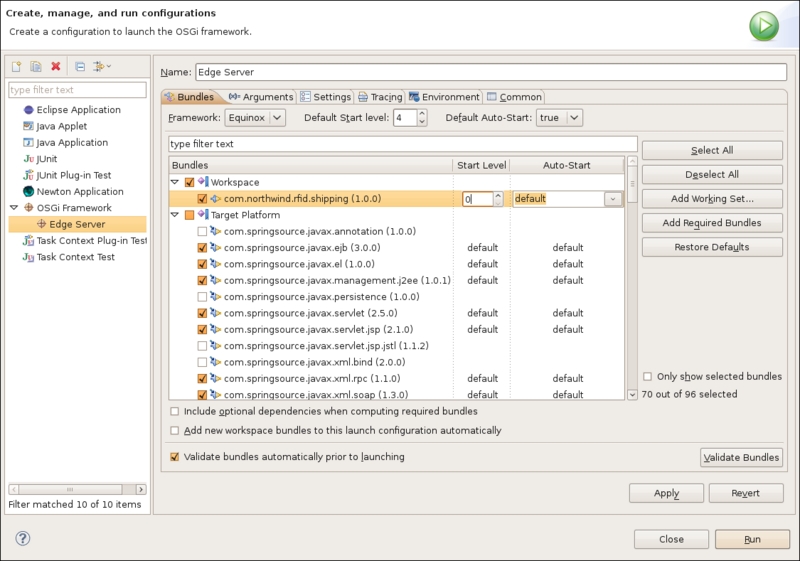Click the Collapse All toolbar icon
Screen dimensions: 800x561
[80, 66]
